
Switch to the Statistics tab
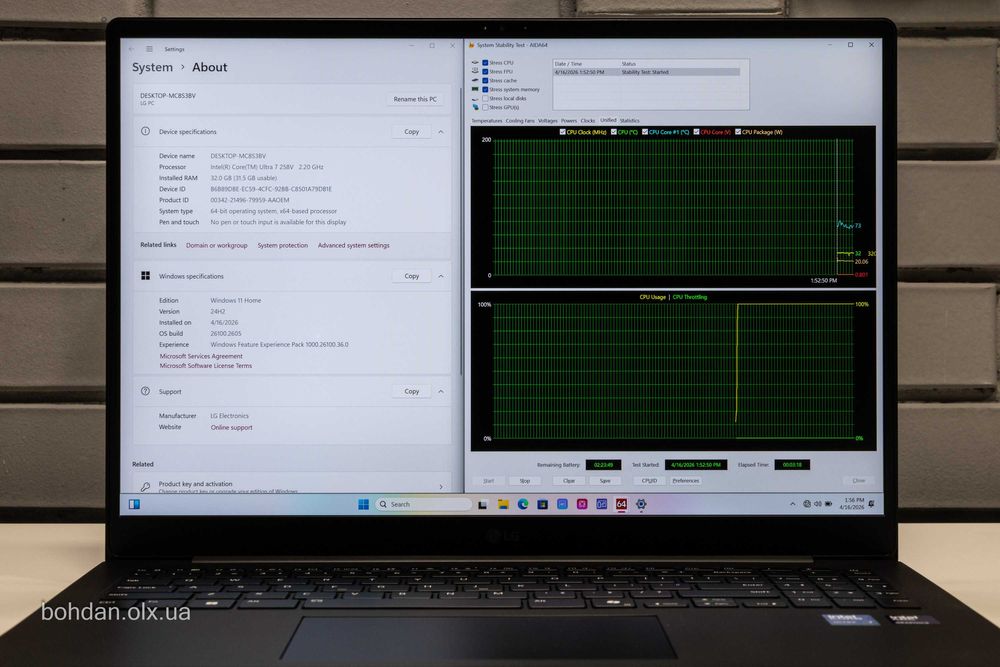pos(629,121)
